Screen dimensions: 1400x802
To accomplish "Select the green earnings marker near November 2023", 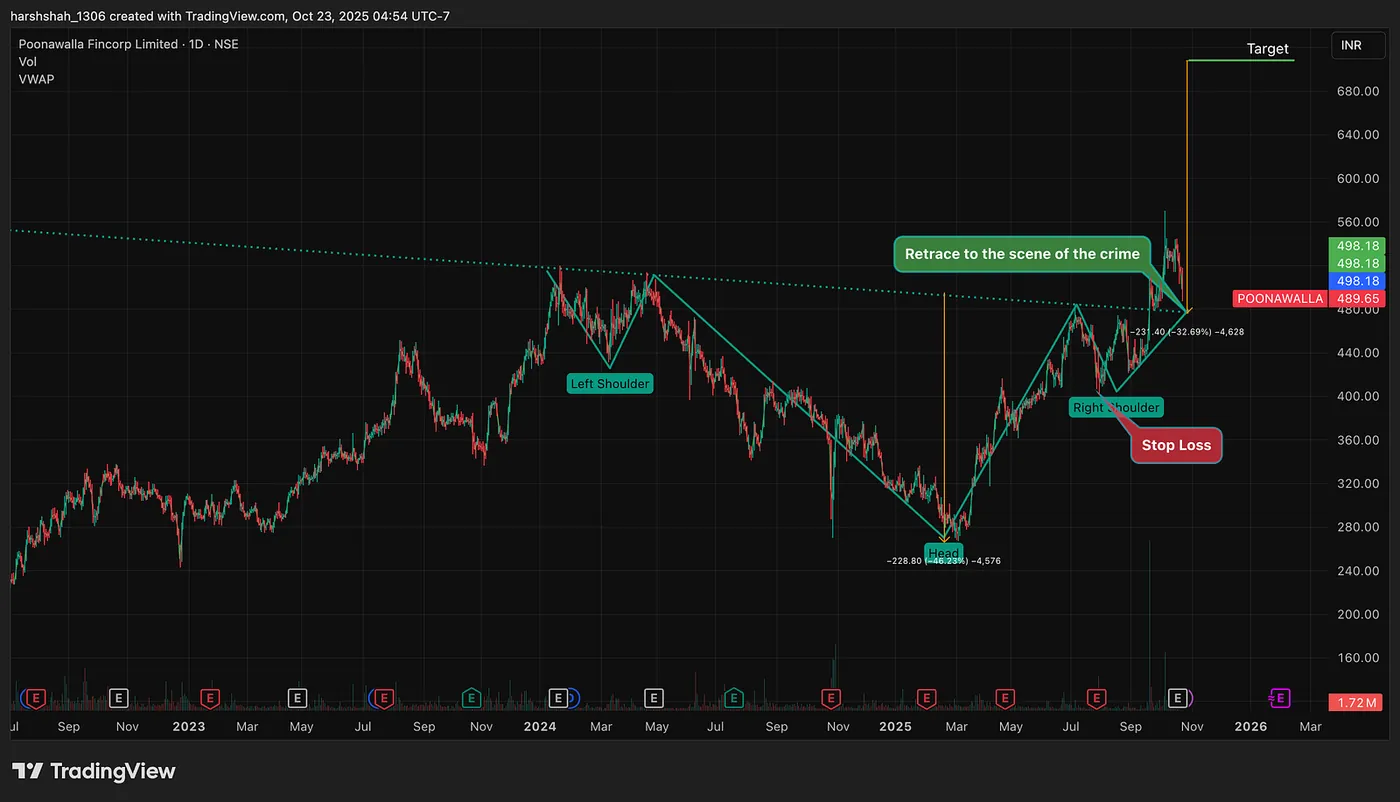I will pos(472,697).
